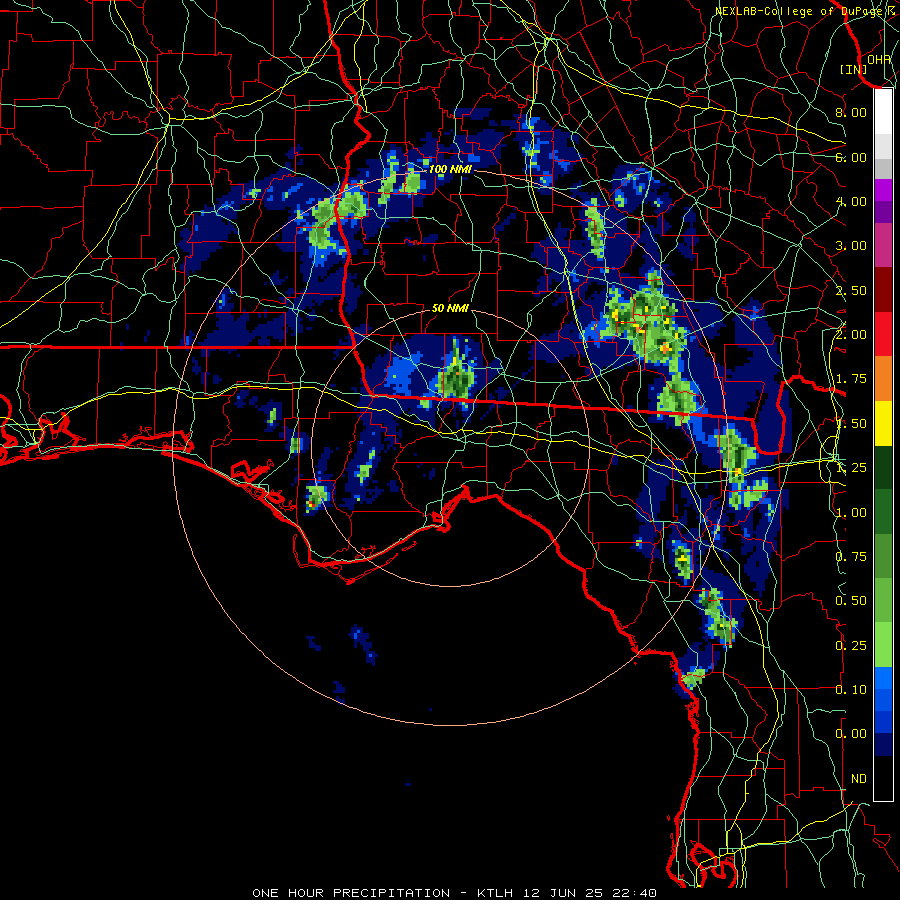Image resolution: width=900 pixels, height=900 pixels.
Task: Click the 100 NMI range ring label
Action: point(450,169)
